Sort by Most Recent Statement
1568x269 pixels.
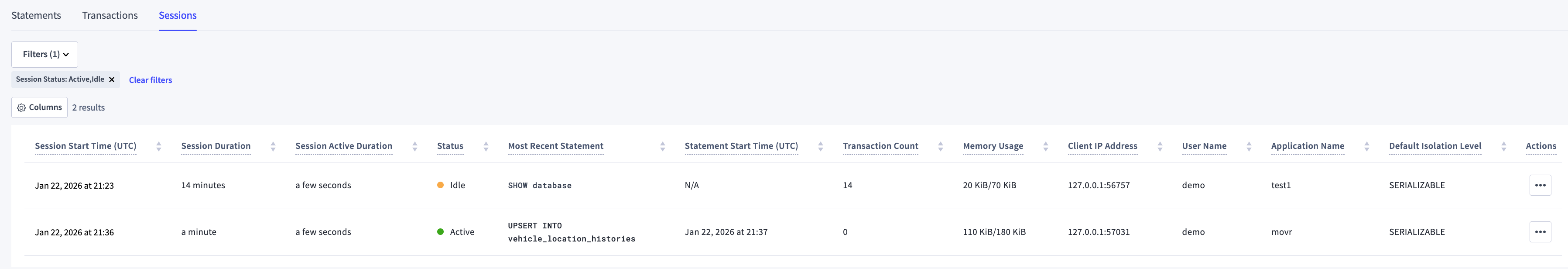662,146
